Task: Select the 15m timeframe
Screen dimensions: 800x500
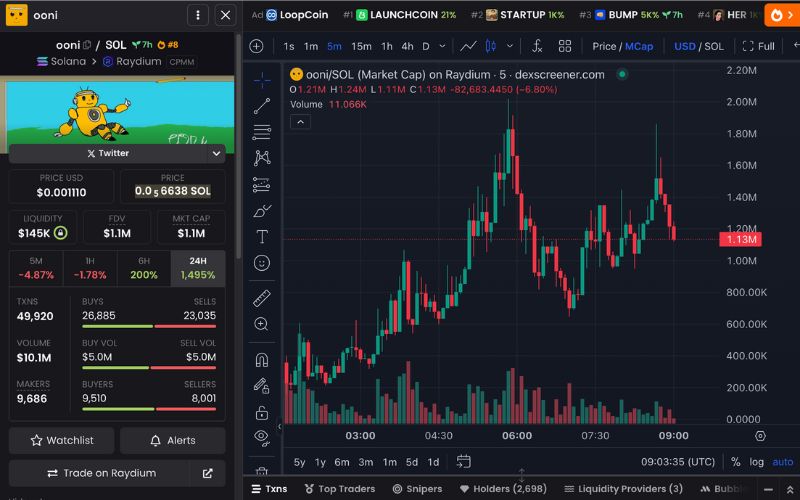Action: (361, 46)
